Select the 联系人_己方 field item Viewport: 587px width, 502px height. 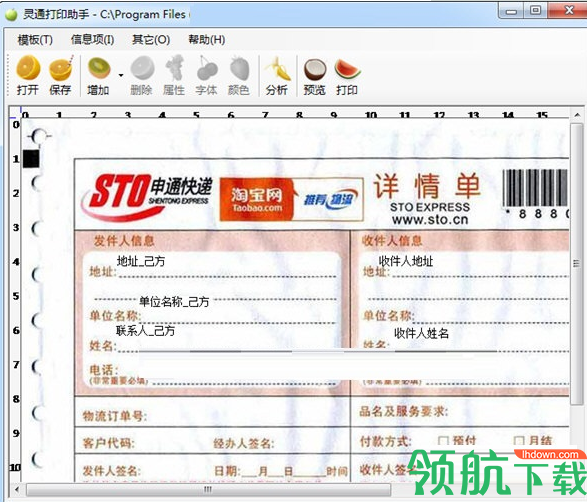[x=145, y=330]
